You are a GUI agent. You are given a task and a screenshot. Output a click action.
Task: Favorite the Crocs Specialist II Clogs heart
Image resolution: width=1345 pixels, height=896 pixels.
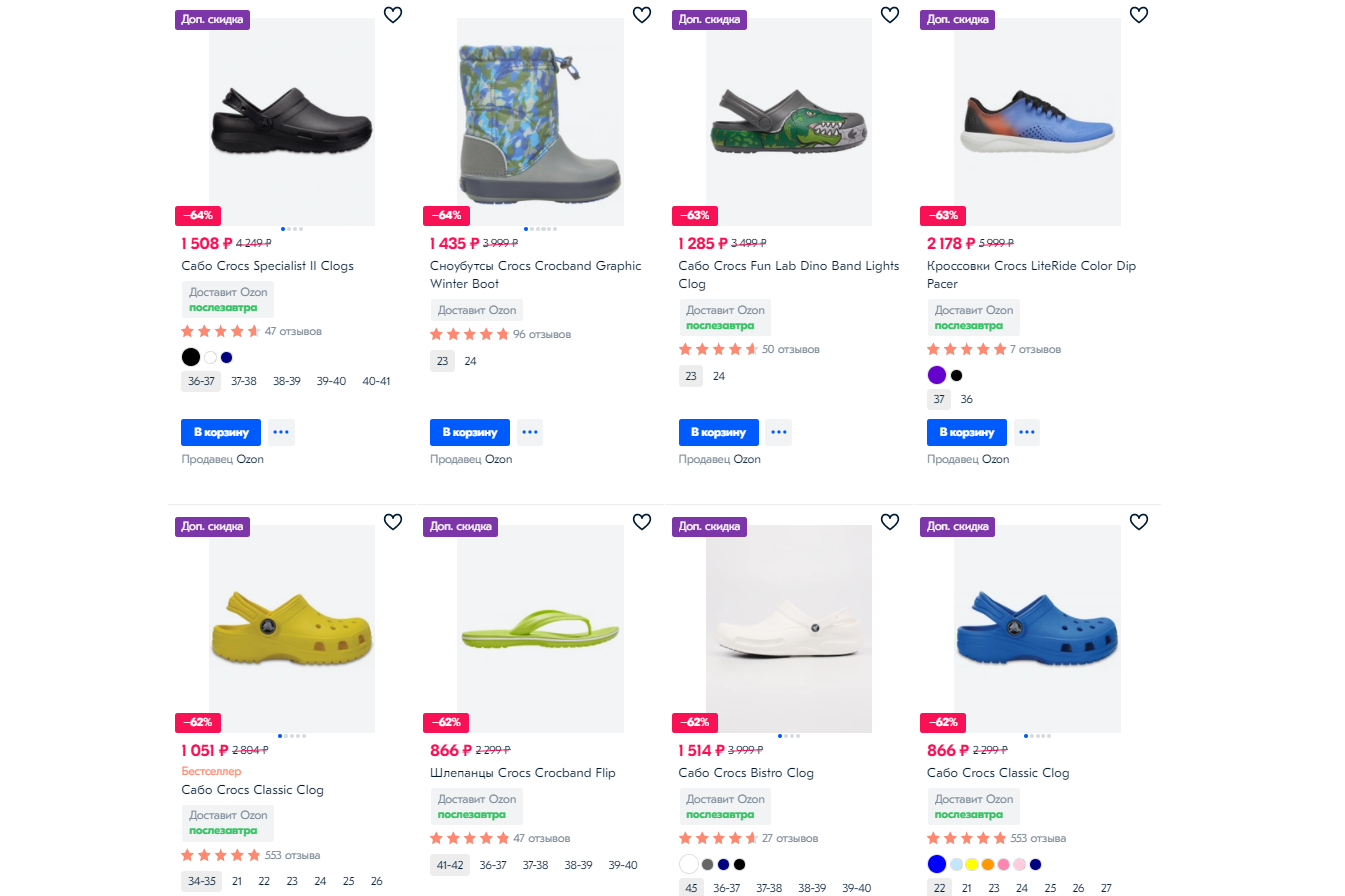[393, 15]
